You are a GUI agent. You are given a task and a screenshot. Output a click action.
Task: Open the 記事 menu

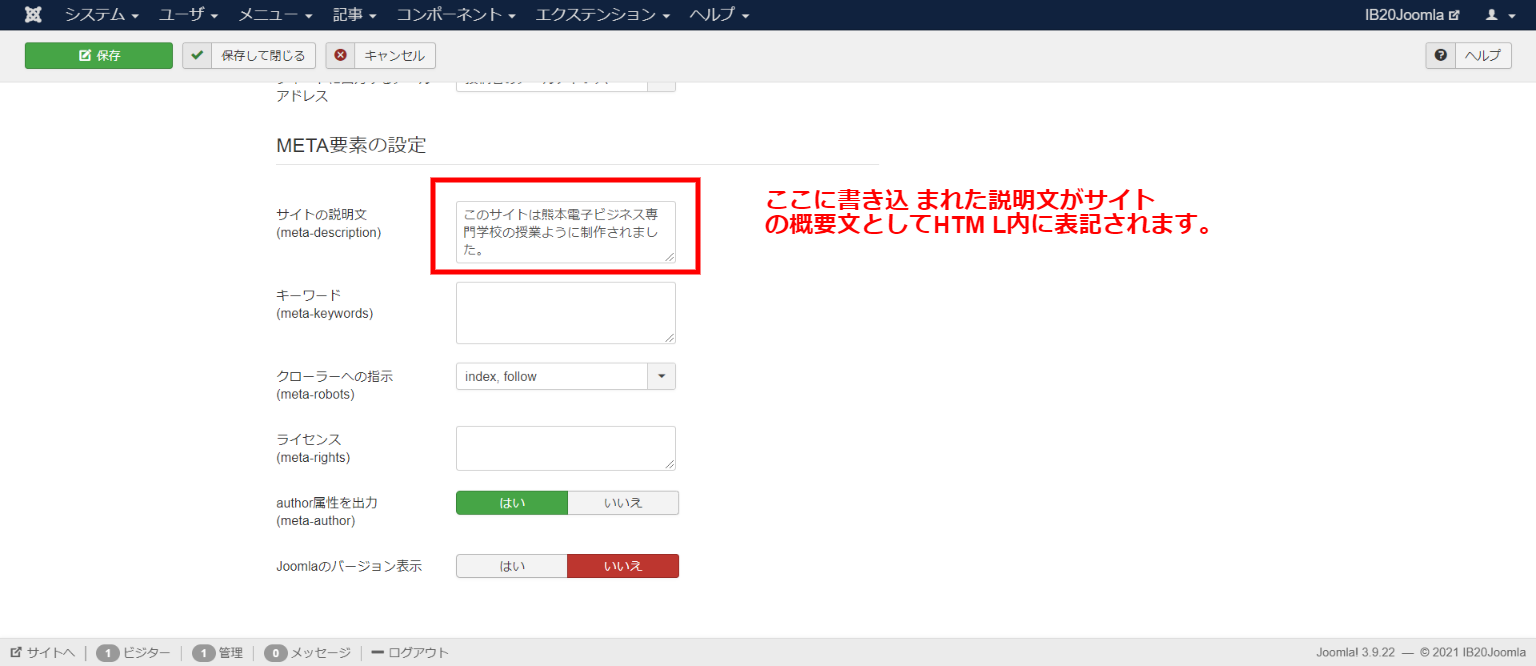click(354, 15)
